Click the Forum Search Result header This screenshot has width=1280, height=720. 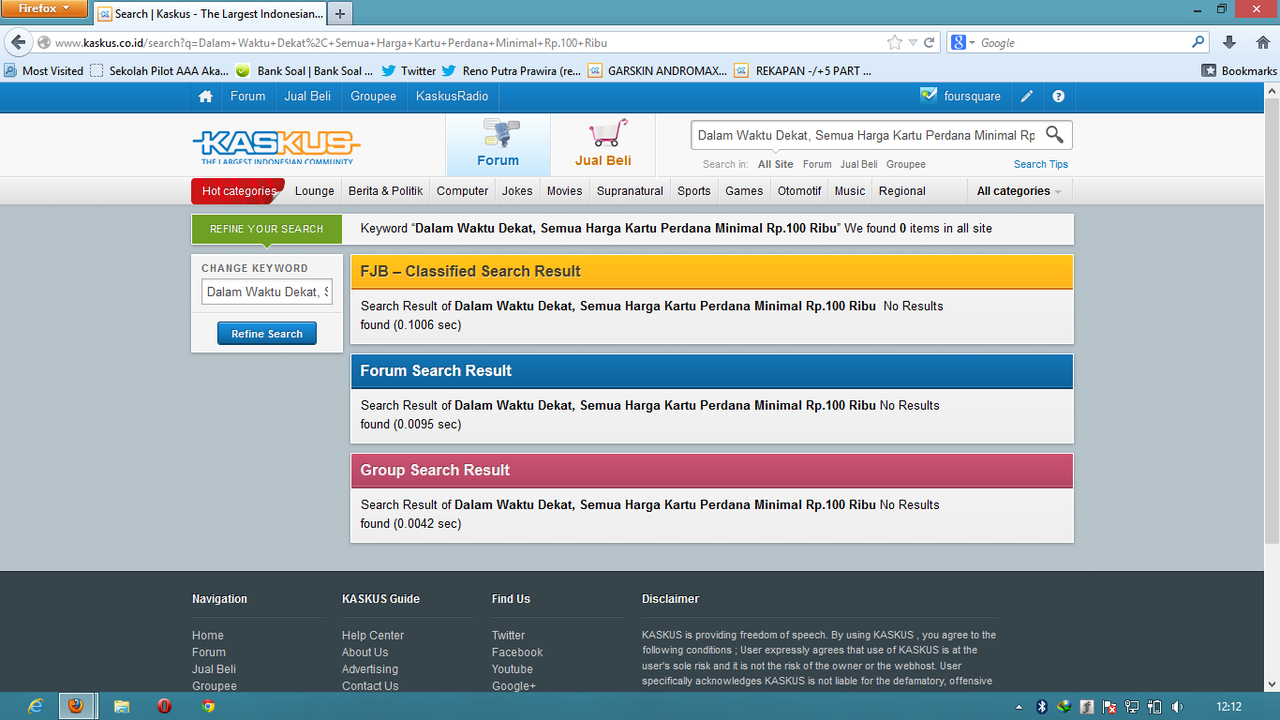[712, 371]
